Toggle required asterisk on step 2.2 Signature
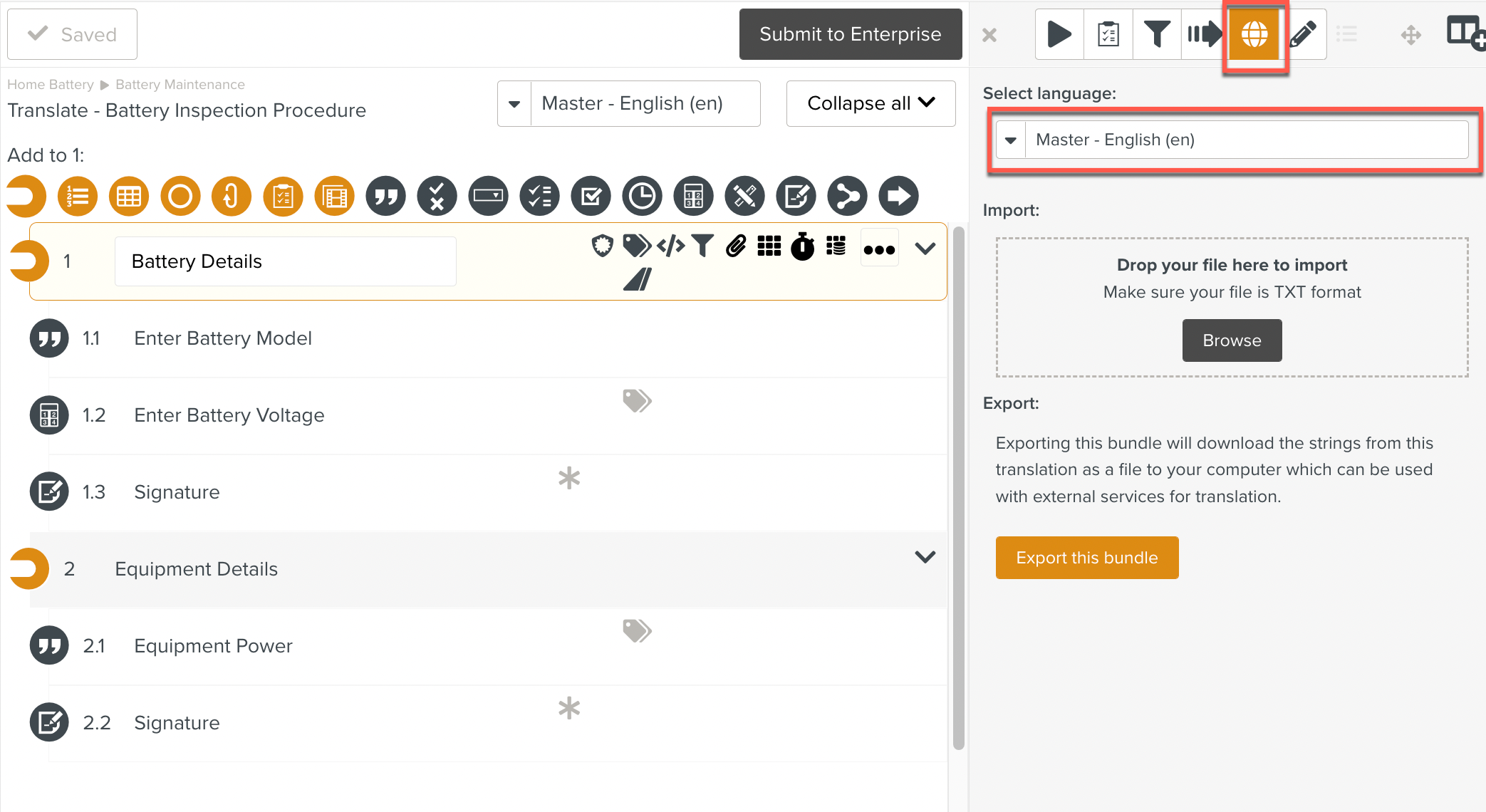The width and height of the screenshot is (1486, 812). [569, 708]
